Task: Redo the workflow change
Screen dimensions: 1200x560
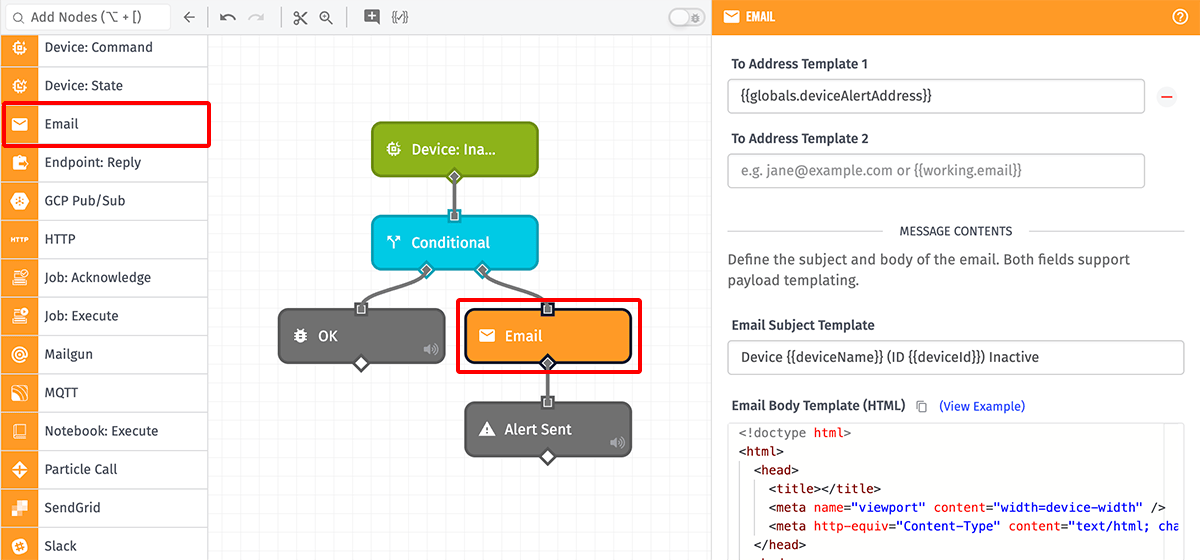Action: 256,17
